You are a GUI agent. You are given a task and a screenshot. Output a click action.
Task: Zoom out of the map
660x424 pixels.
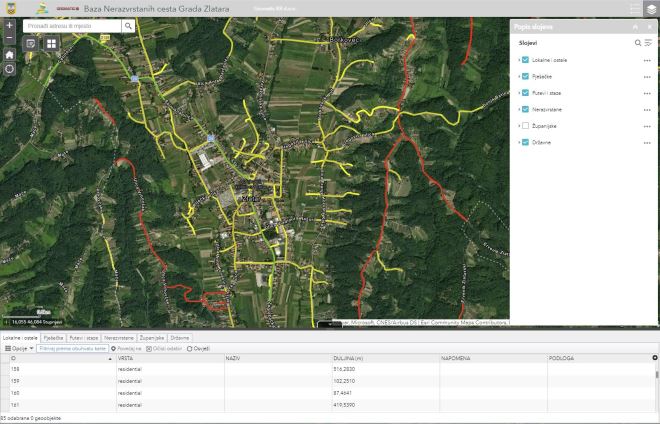(x=9, y=36)
